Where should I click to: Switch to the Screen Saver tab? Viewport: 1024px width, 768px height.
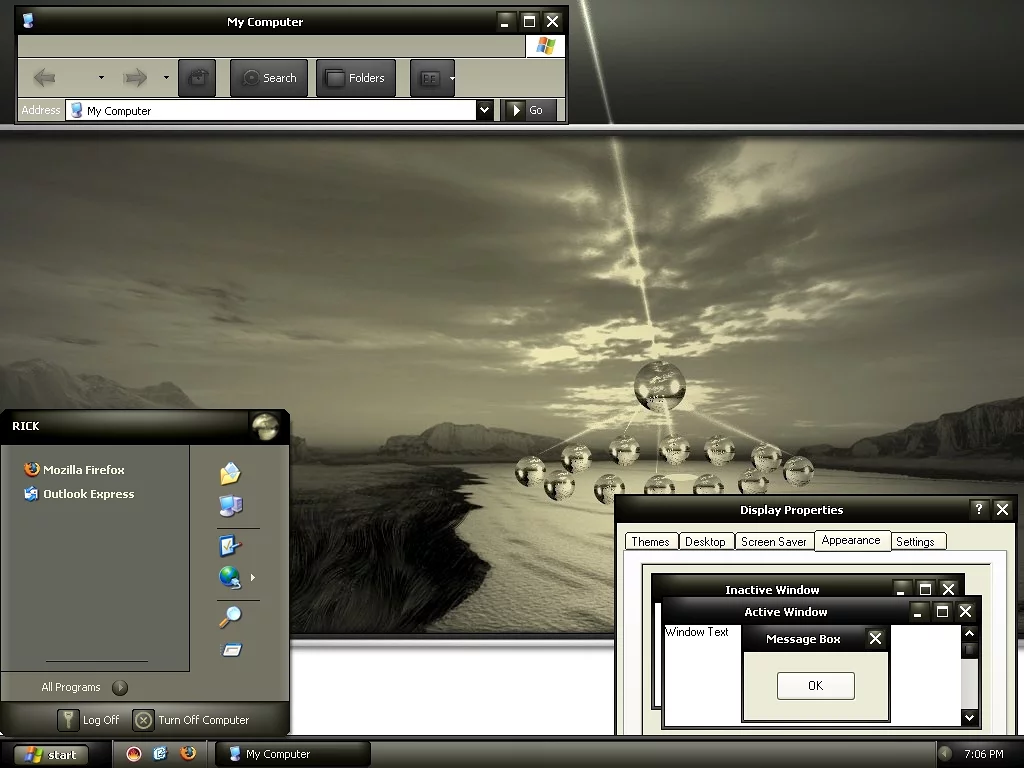(x=773, y=541)
